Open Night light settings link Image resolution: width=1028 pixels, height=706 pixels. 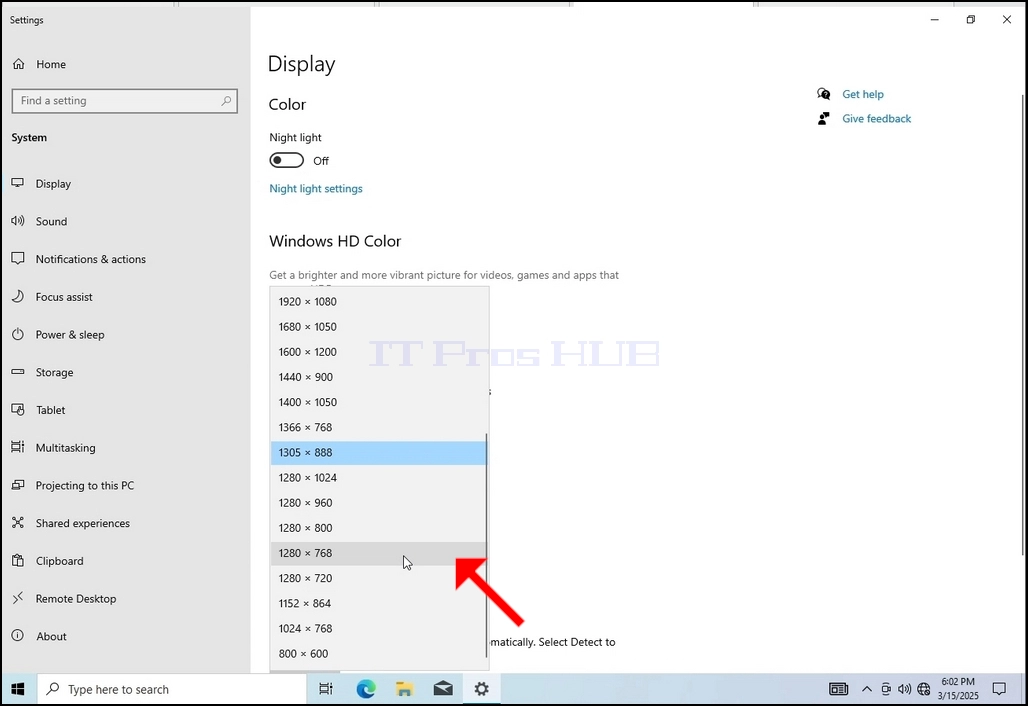coord(315,189)
